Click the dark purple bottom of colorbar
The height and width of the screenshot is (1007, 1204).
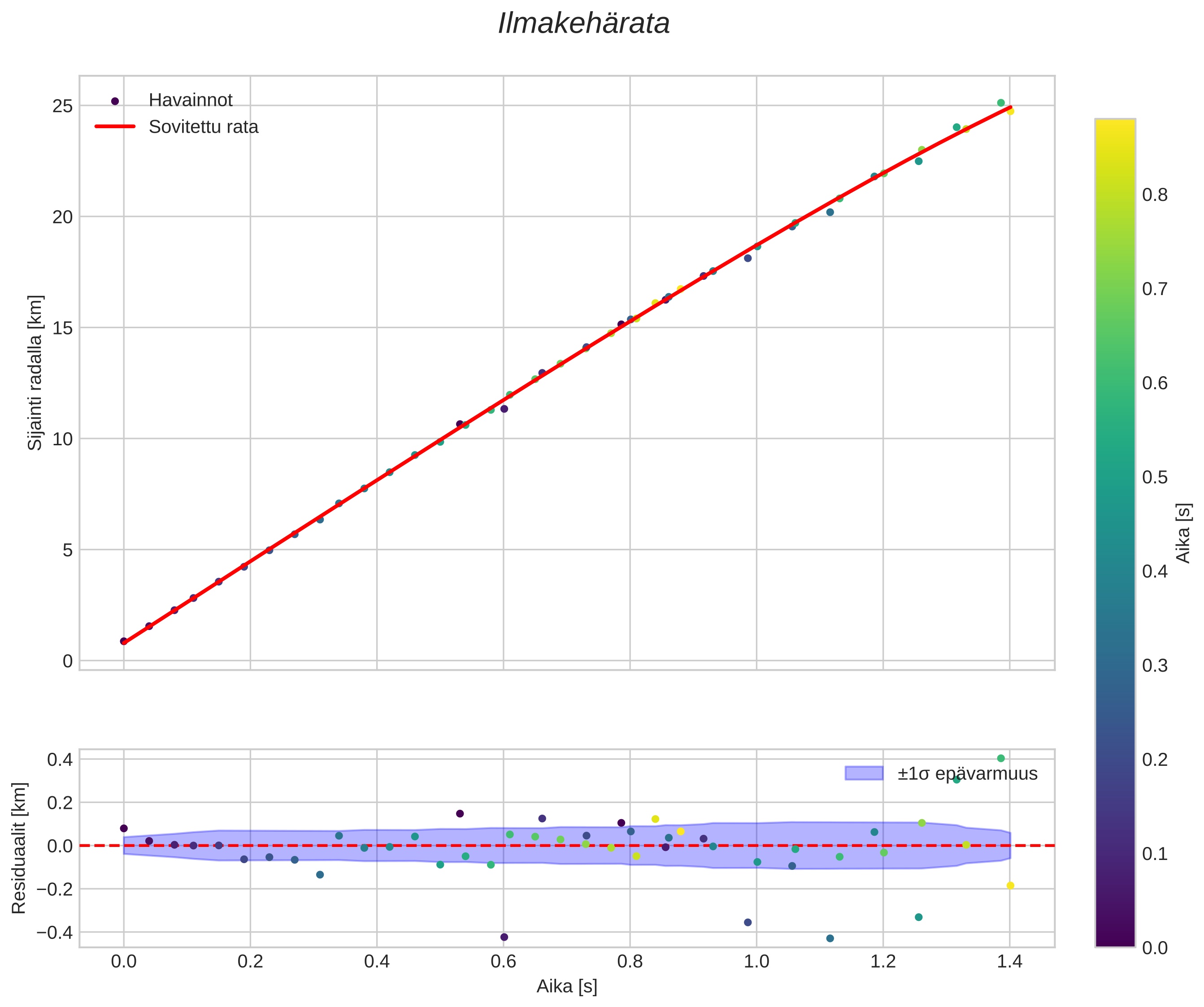click(1115, 940)
